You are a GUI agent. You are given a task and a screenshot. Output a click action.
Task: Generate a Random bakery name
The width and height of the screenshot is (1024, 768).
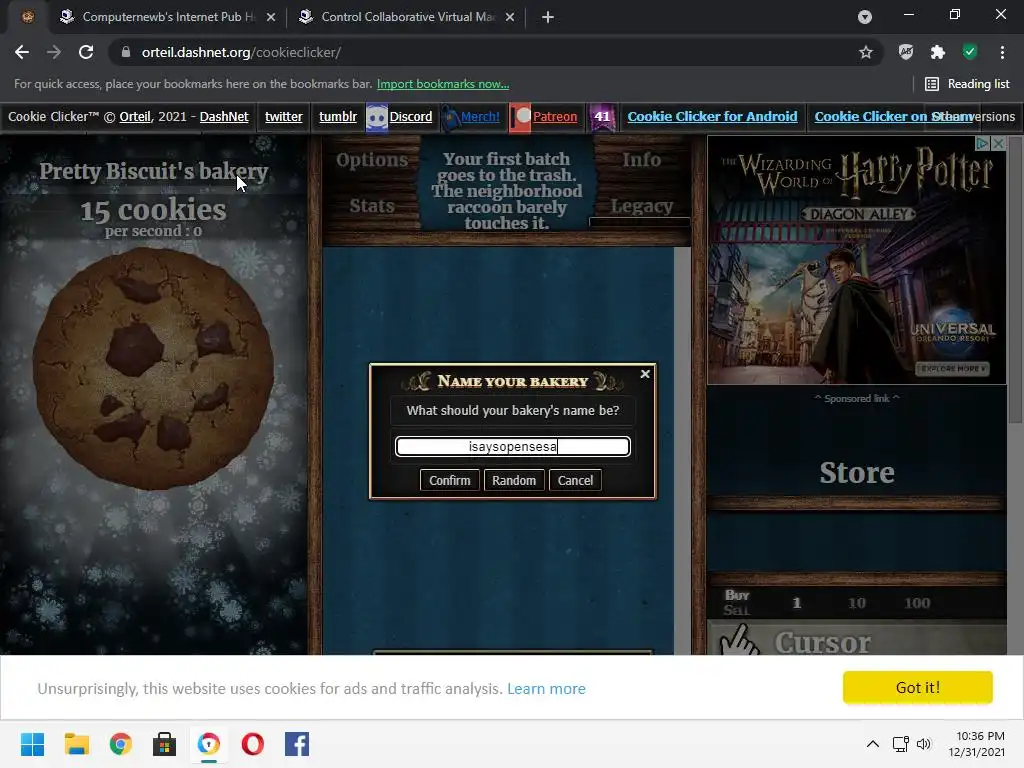(514, 480)
